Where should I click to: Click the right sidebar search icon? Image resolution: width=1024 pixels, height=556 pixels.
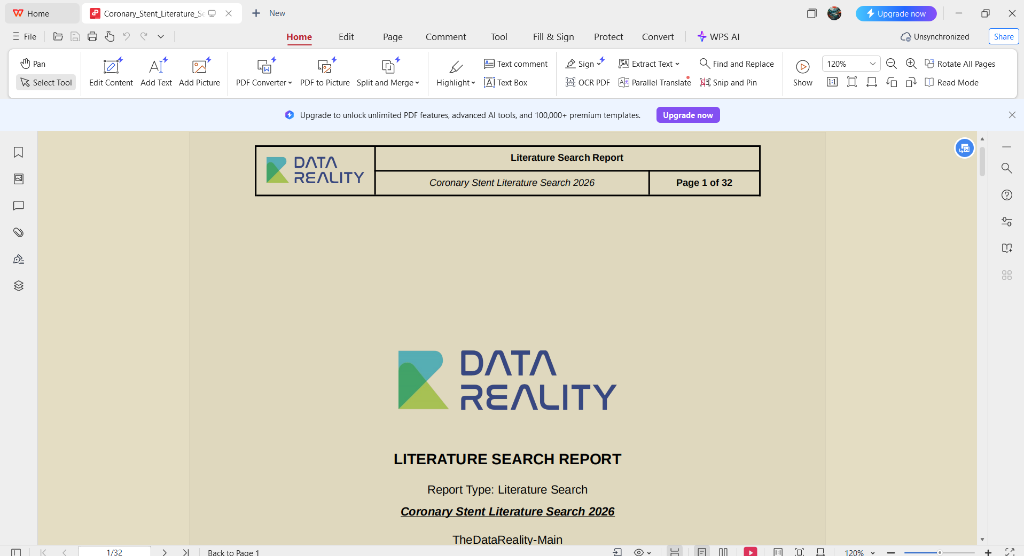1006,169
